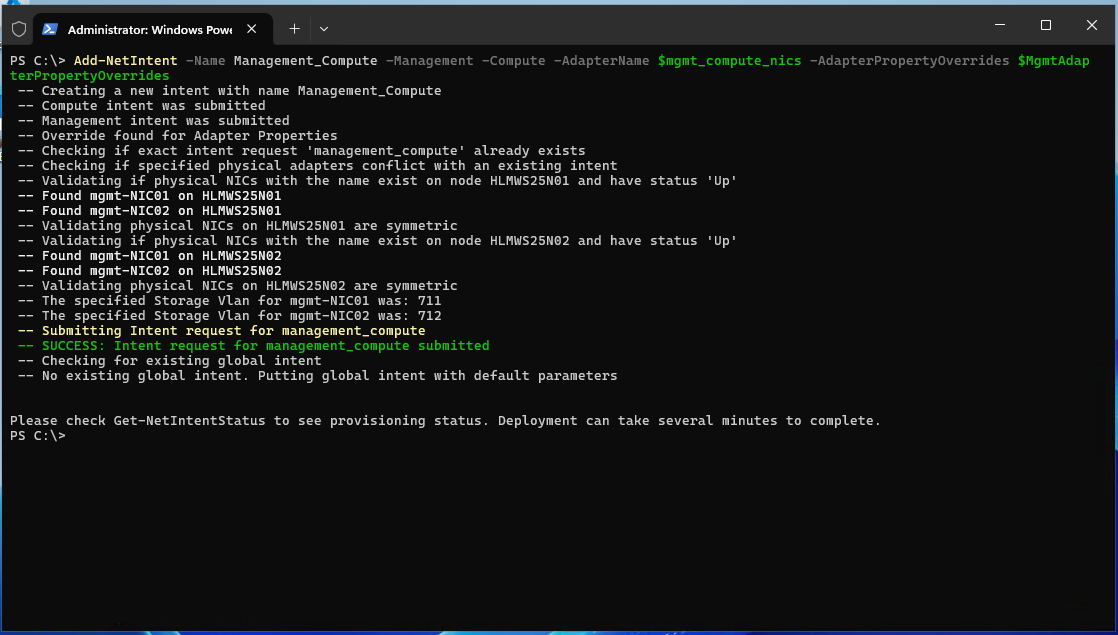The width and height of the screenshot is (1118, 635).
Task: Close the Windows Terminal window
Action: [x=1091, y=25]
